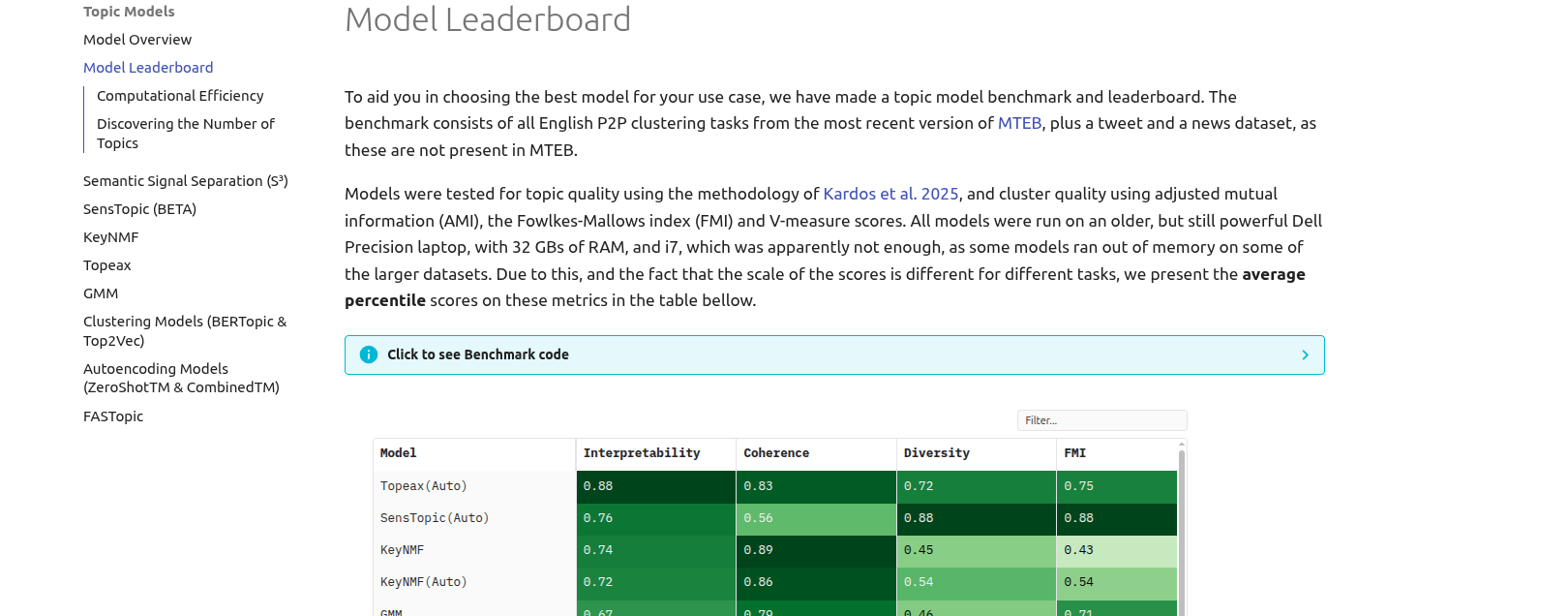Click the Diversity column header
The image size is (1568, 616).
coord(936,453)
